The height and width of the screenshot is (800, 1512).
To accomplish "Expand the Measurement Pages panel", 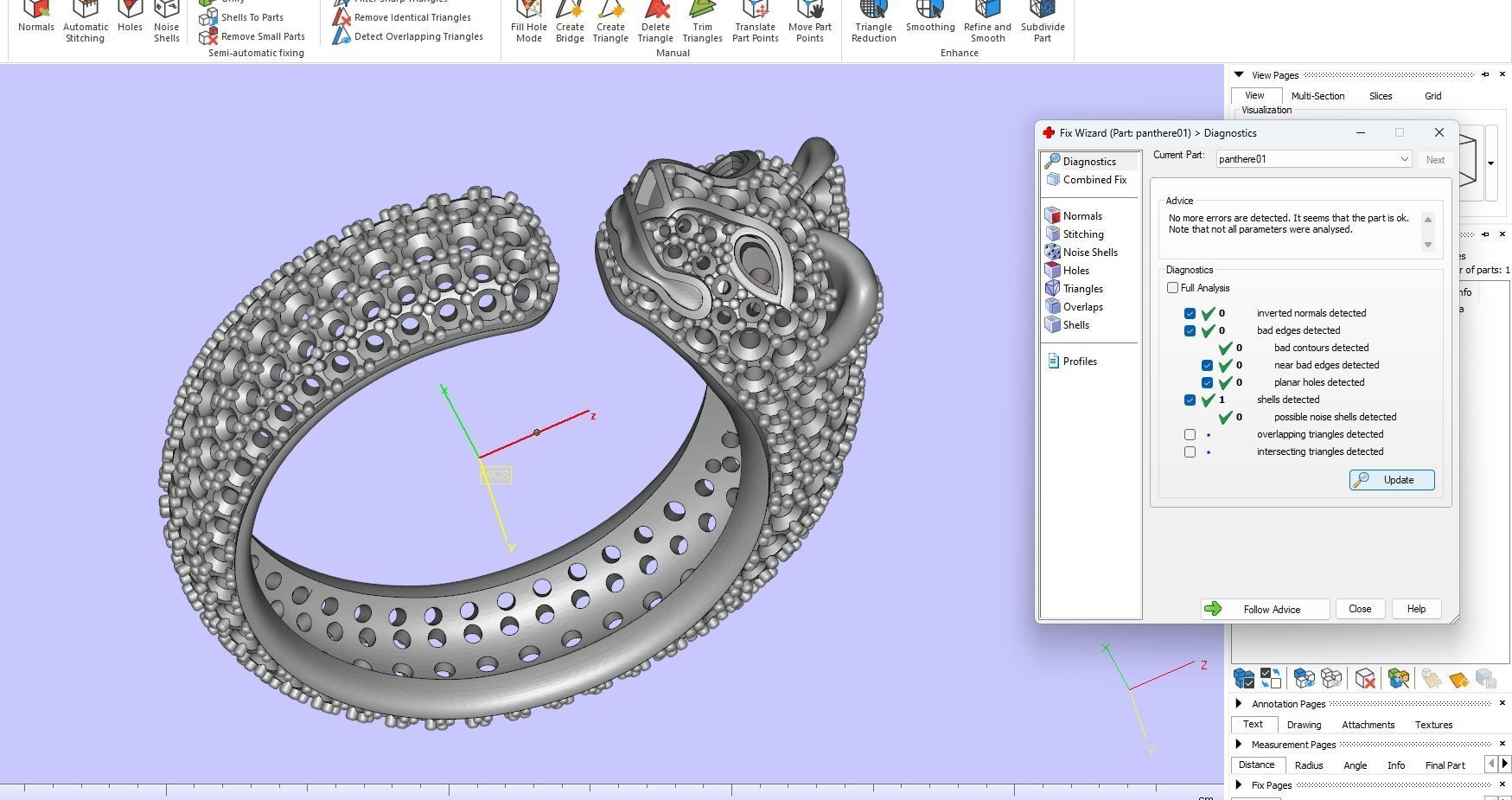I will tap(1239, 745).
